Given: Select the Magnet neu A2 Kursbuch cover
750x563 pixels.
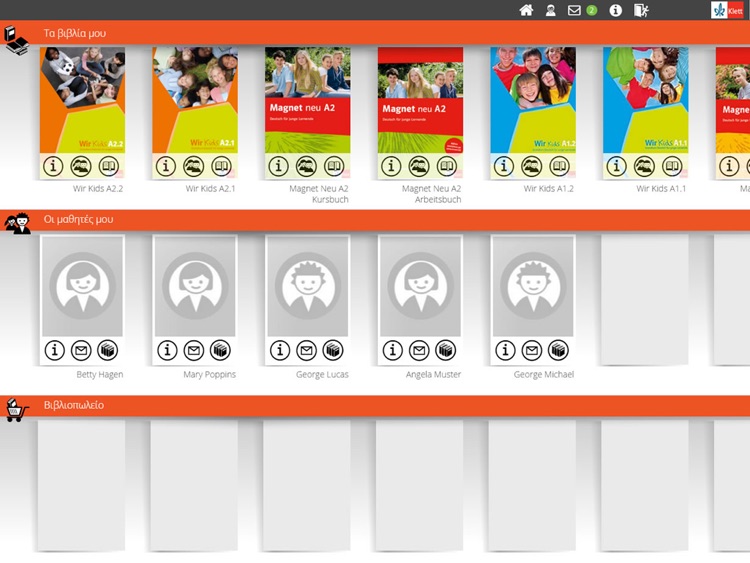Looking at the screenshot, I should 308,100.
